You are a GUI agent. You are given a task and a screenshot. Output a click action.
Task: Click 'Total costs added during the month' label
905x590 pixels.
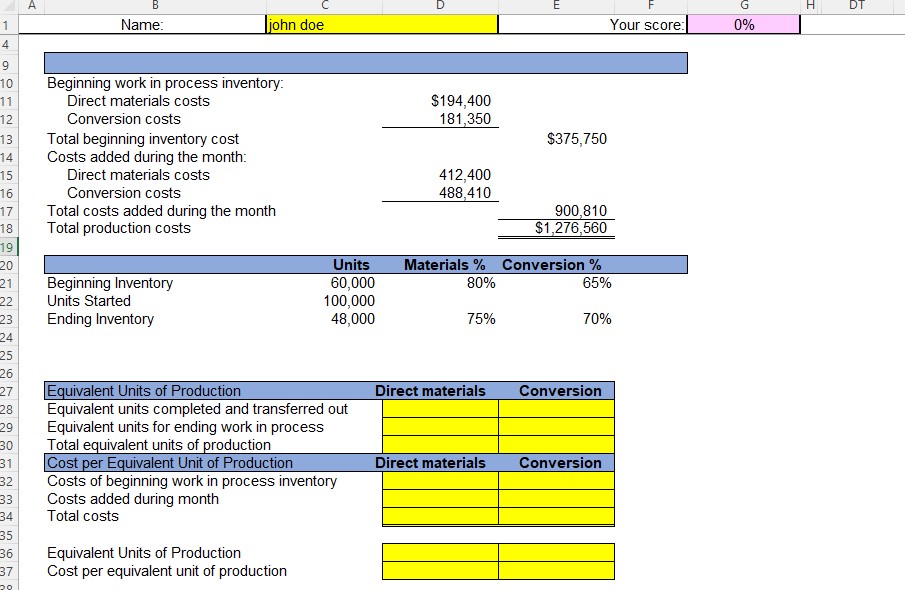(x=161, y=211)
